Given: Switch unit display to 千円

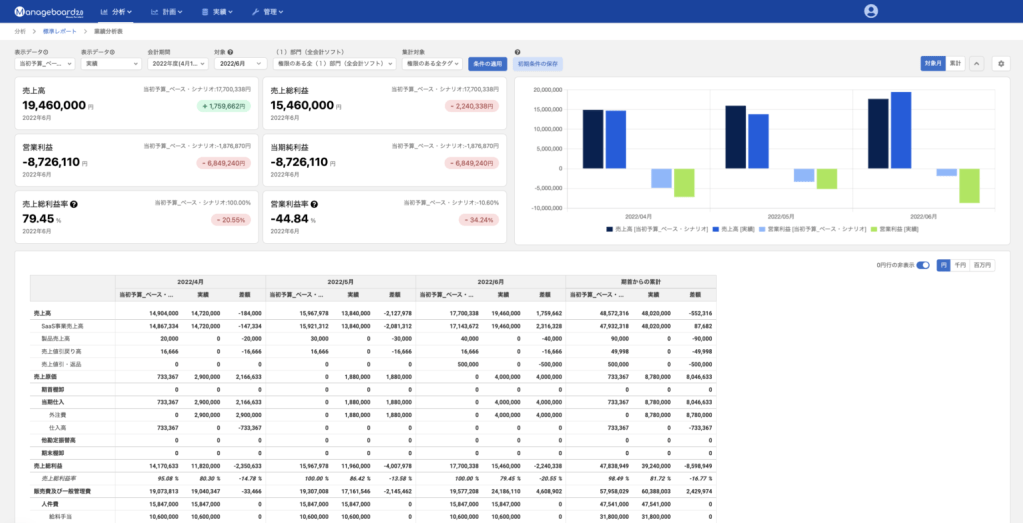Looking at the screenshot, I should [x=958, y=265].
